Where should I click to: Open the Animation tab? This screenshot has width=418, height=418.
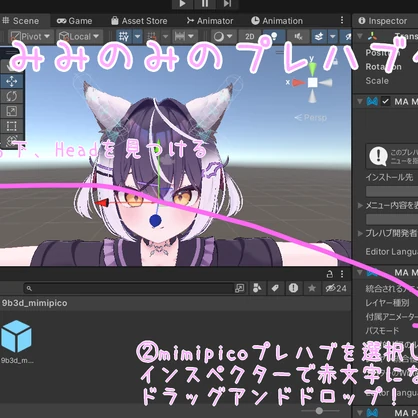(277, 21)
